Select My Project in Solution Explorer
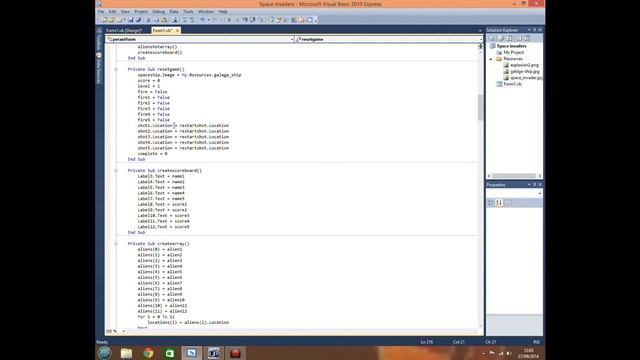The width and height of the screenshot is (640, 360). click(513, 52)
